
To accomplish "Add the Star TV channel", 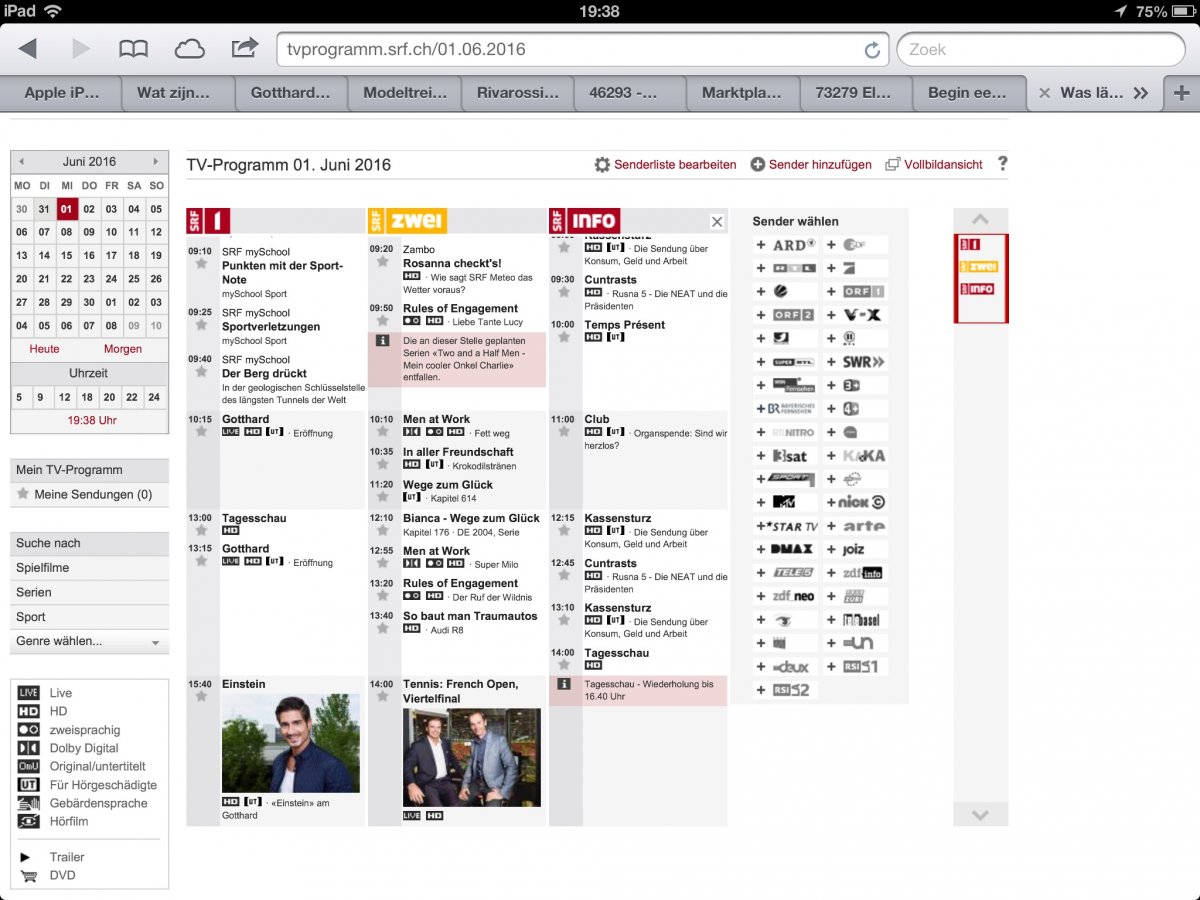I will 785,526.
